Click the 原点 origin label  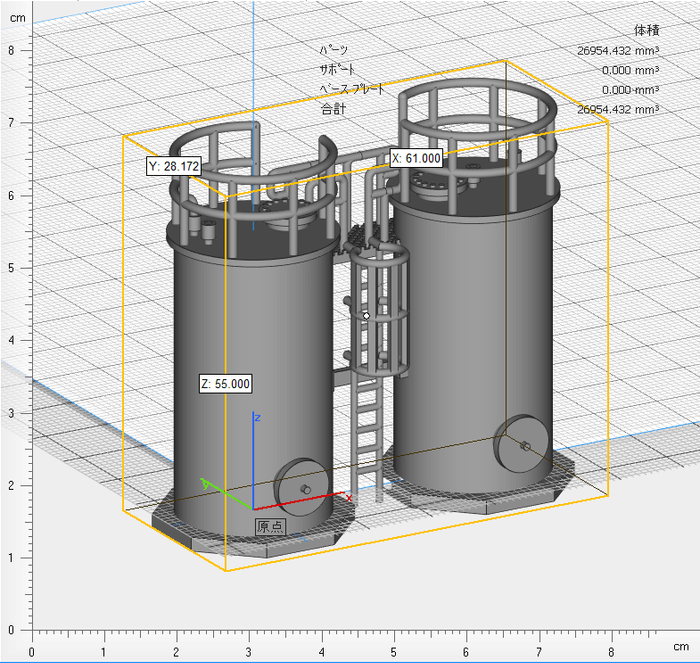click(x=270, y=526)
